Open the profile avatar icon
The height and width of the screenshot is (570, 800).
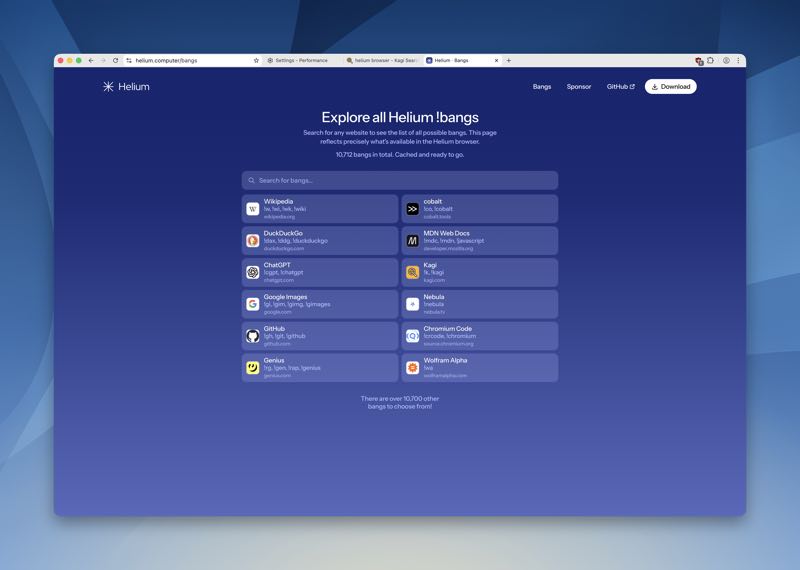tap(726, 60)
